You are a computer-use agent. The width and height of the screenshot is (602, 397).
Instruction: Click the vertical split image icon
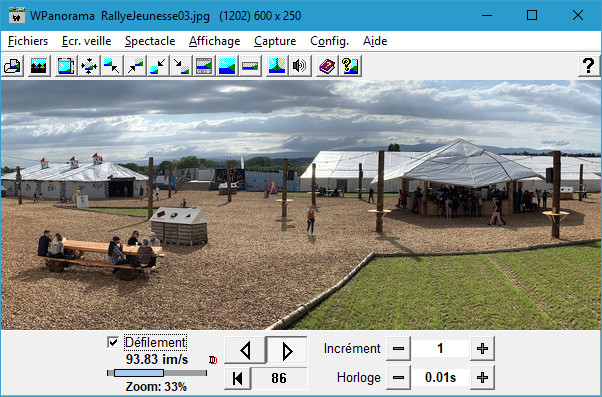[277, 66]
